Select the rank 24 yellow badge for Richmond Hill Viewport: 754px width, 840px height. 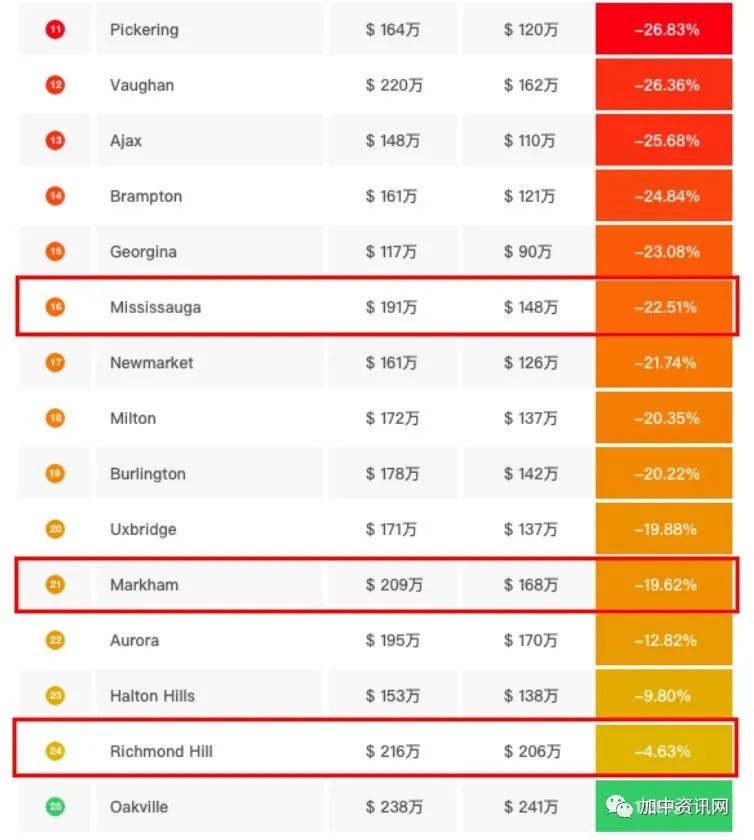(55, 751)
